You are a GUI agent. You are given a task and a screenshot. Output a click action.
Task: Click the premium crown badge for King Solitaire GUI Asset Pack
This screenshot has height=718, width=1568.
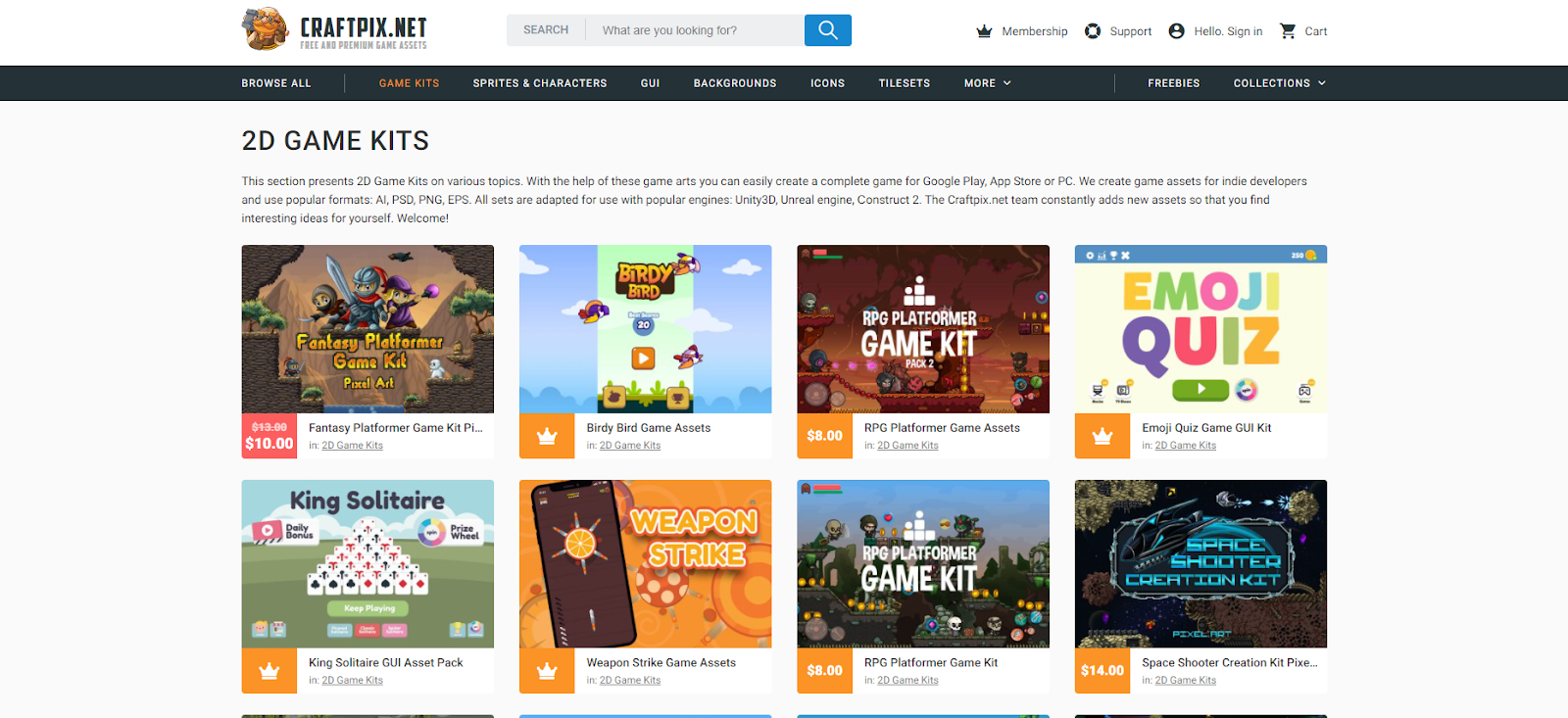(269, 671)
